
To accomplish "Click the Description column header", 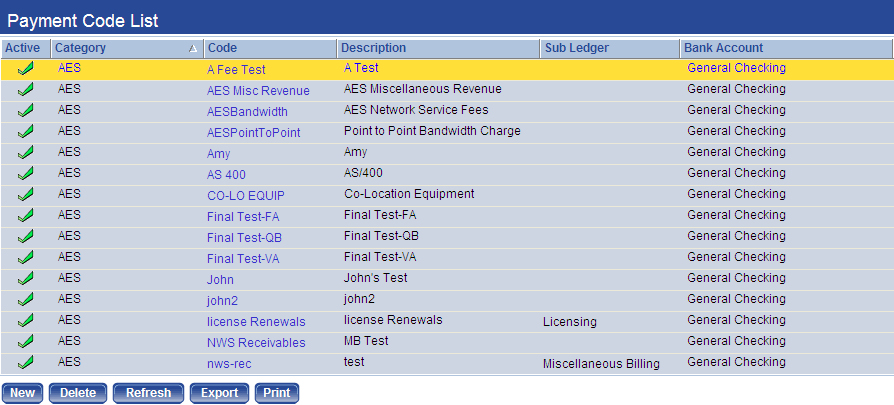I will [374, 48].
